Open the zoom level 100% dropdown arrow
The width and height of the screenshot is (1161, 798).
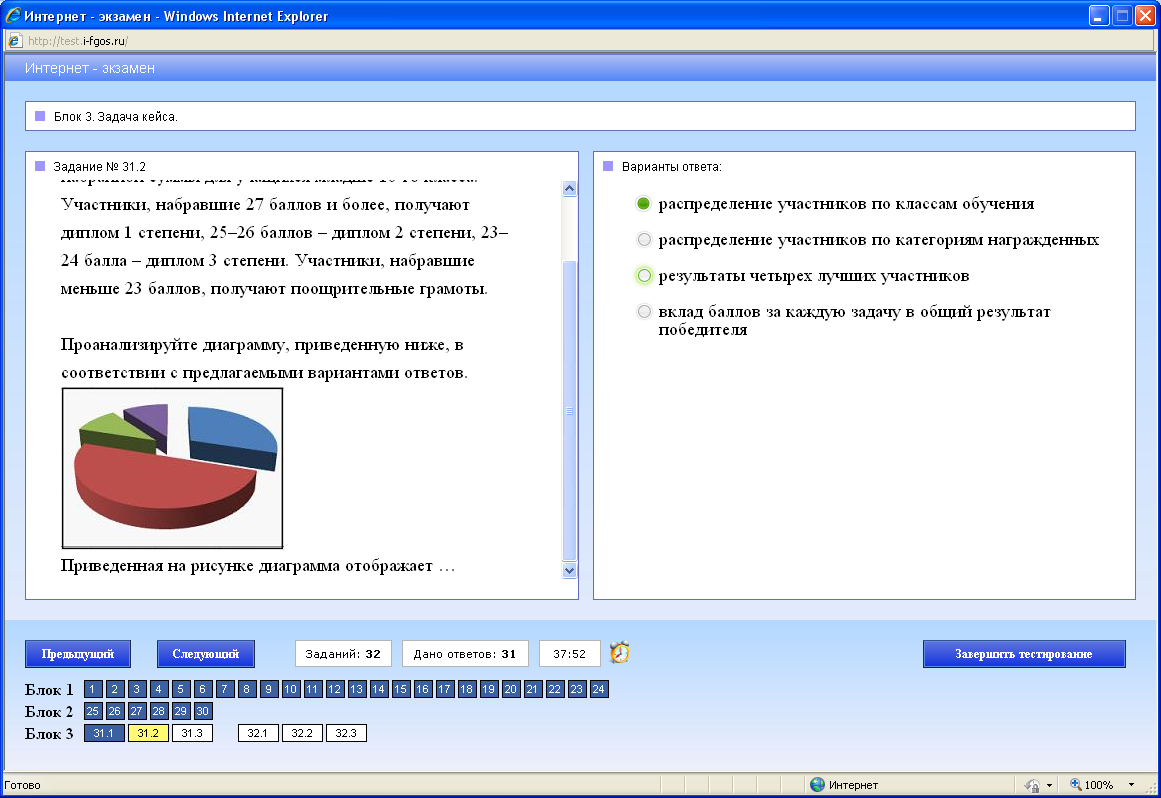tap(1131, 785)
